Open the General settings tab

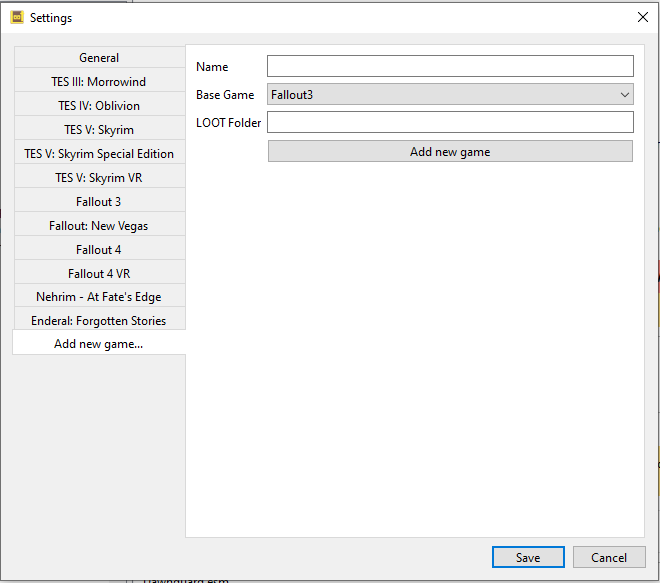pyautogui.click(x=99, y=58)
